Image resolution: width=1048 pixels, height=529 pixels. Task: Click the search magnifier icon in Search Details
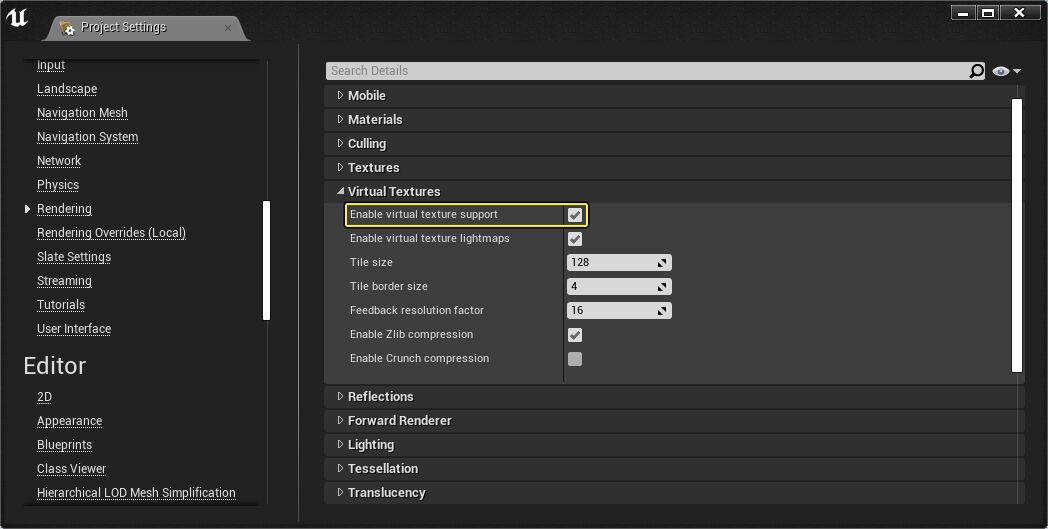976,71
